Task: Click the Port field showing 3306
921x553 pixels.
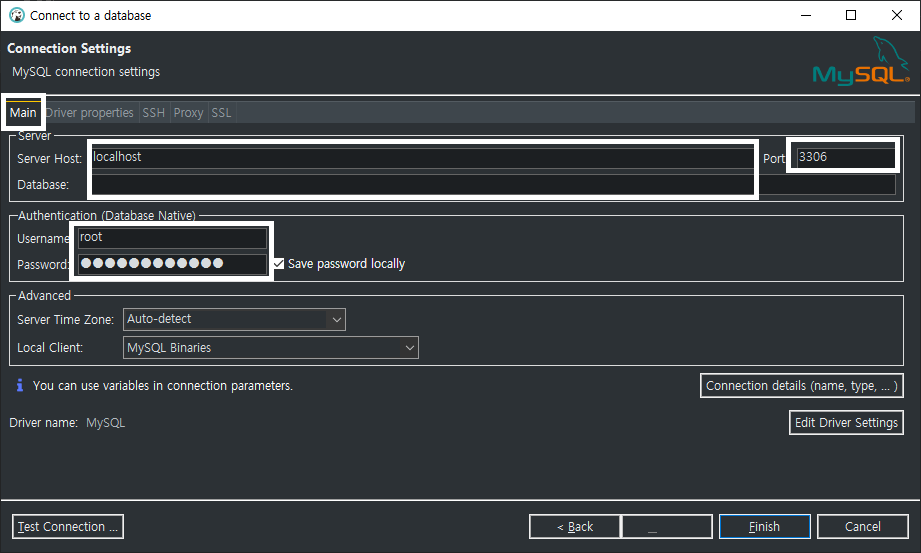Action: click(845, 157)
